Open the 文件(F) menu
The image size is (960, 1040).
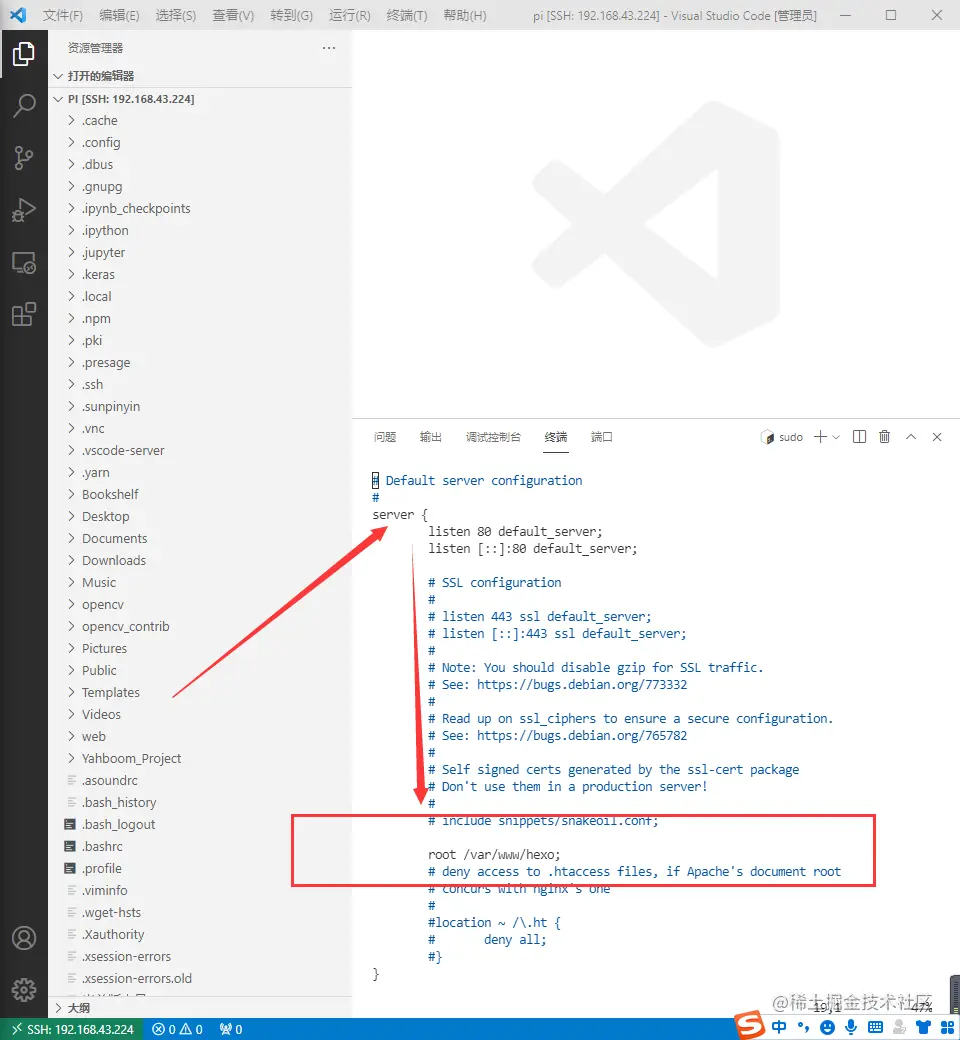click(63, 15)
